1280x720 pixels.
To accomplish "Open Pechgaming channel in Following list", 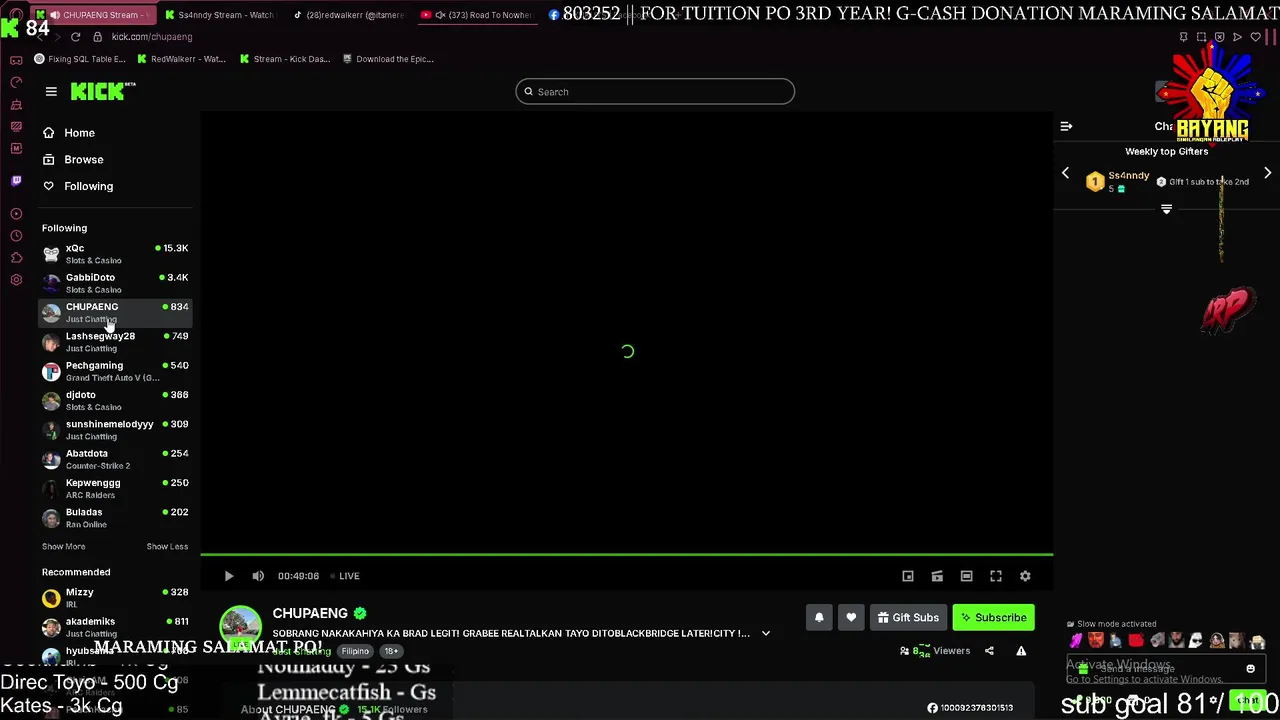I will [115, 371].
